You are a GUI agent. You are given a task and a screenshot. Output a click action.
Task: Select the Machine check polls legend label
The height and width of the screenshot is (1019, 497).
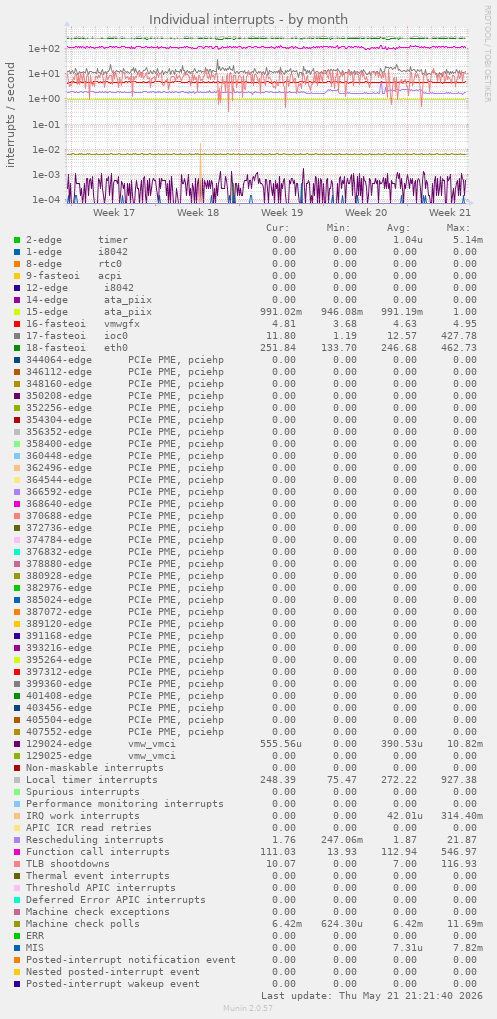click(x=83, y=923)
